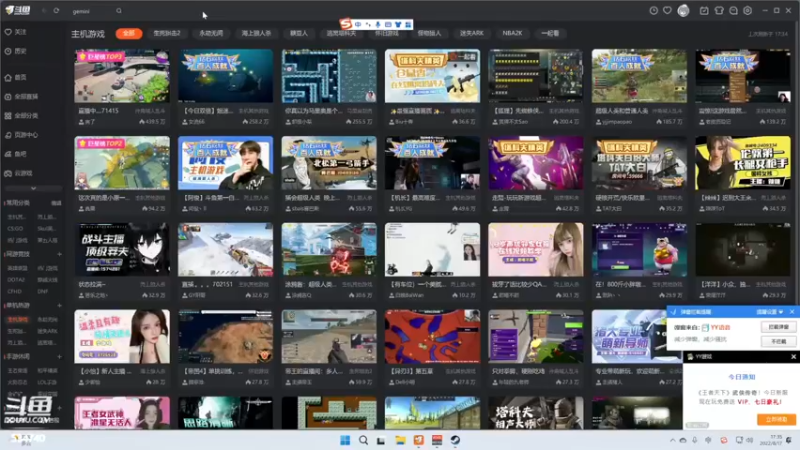This screenshot has height=450, width=800.
Task: Go to 首页 home in sidebar
Action: coord(15,78)
